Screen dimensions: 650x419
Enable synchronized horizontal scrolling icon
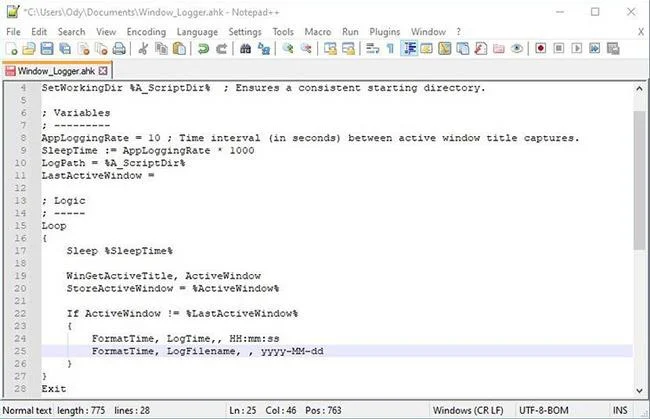tap(348, 49)
